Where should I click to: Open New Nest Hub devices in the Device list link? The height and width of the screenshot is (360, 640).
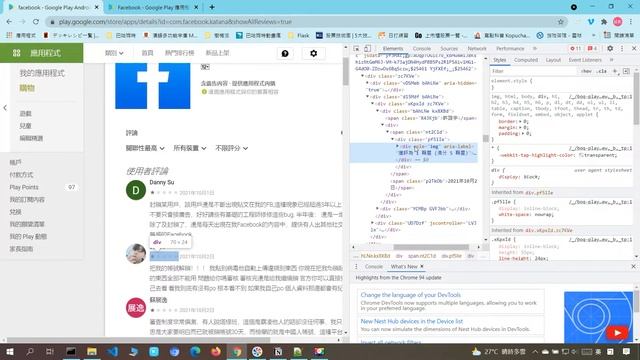[411, 321]
